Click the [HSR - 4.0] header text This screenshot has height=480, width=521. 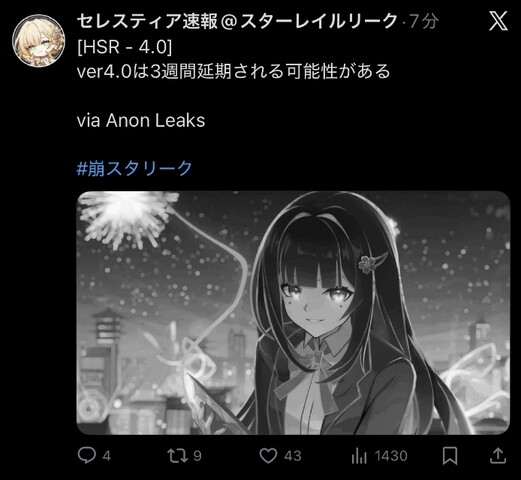(124, 47)
